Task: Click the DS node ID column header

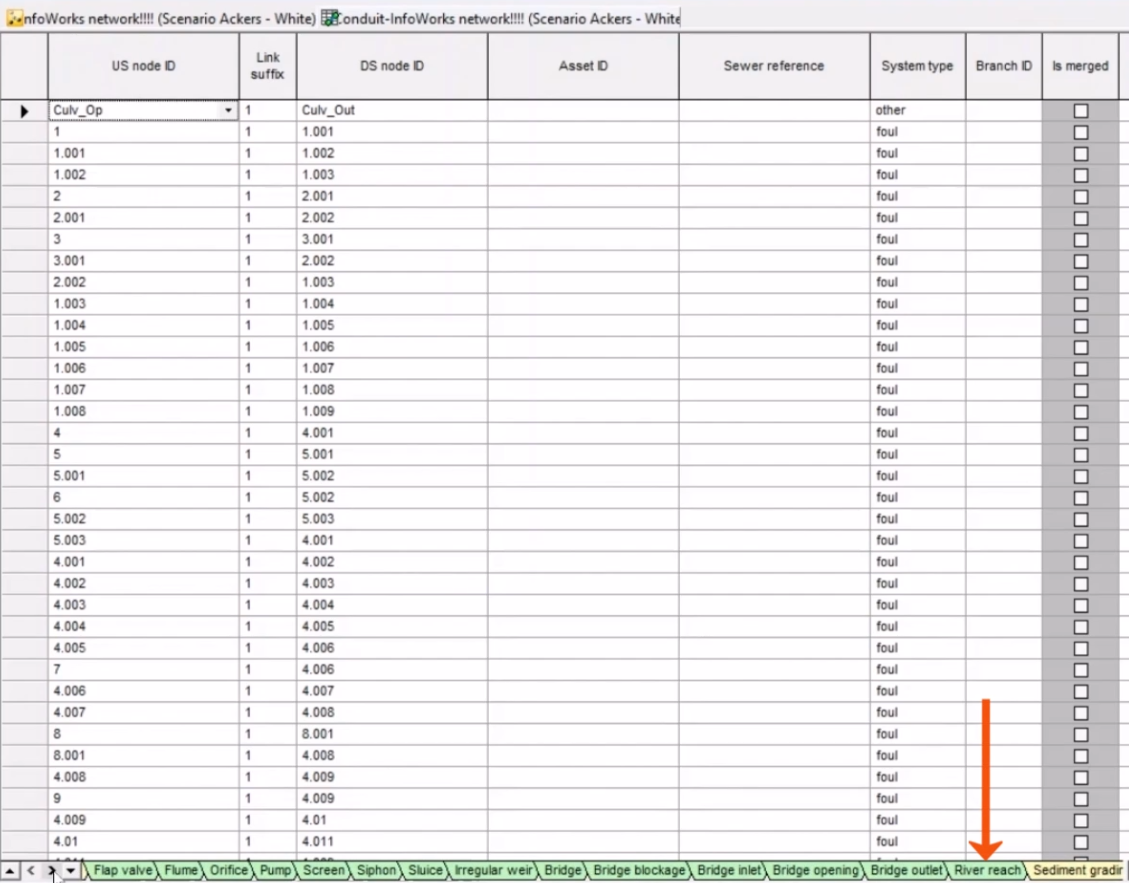Action: tap(391, 66)
